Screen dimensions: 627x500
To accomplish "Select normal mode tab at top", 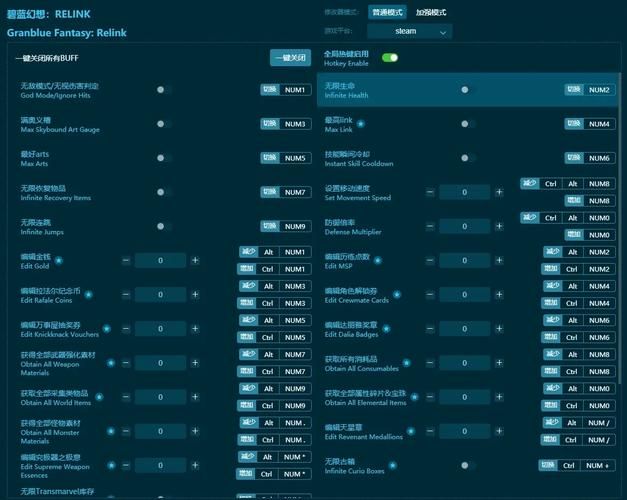I will 387,12.
